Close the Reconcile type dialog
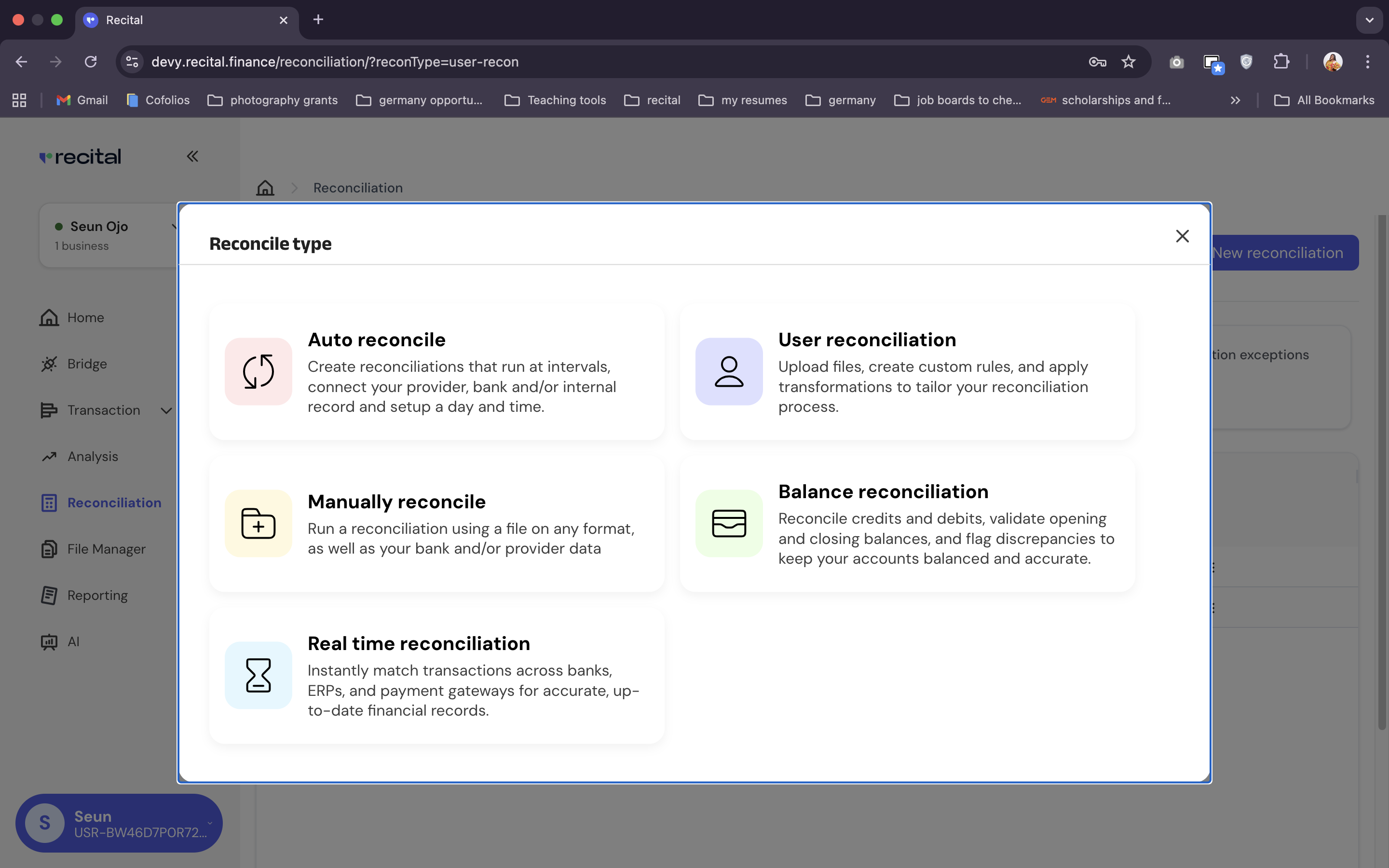This screenshot has width=1389, height=868. [x=1182, y=236]
